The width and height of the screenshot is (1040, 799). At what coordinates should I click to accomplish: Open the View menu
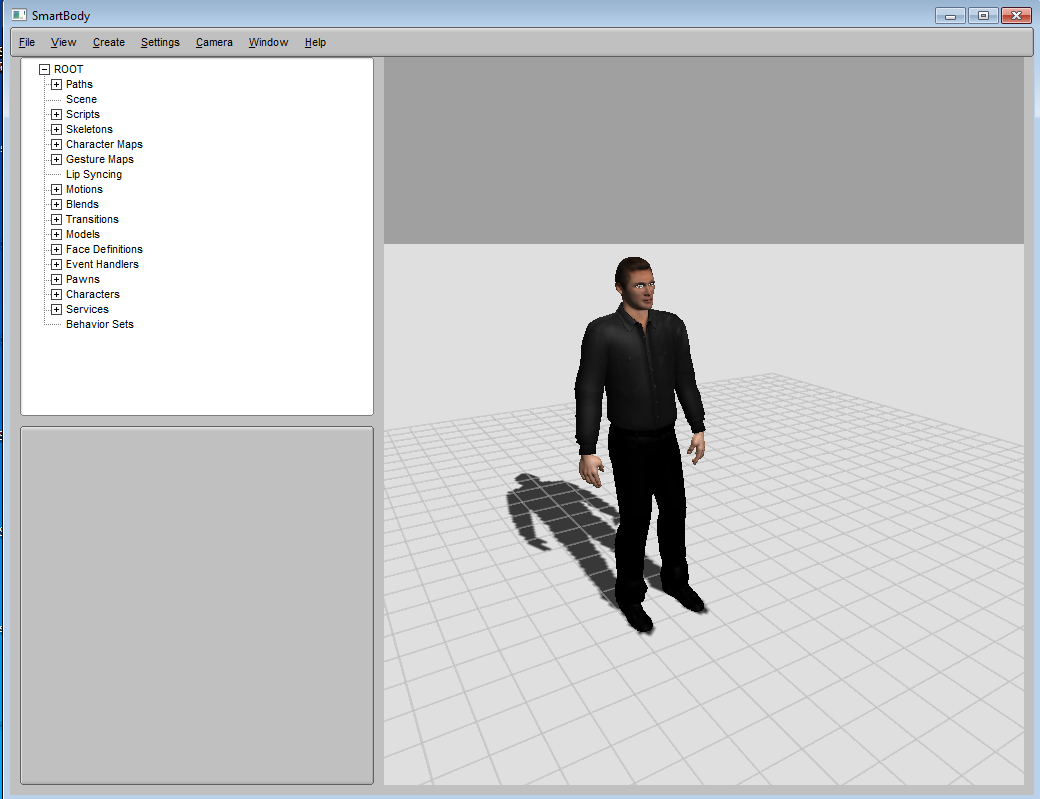pos(64,42)
